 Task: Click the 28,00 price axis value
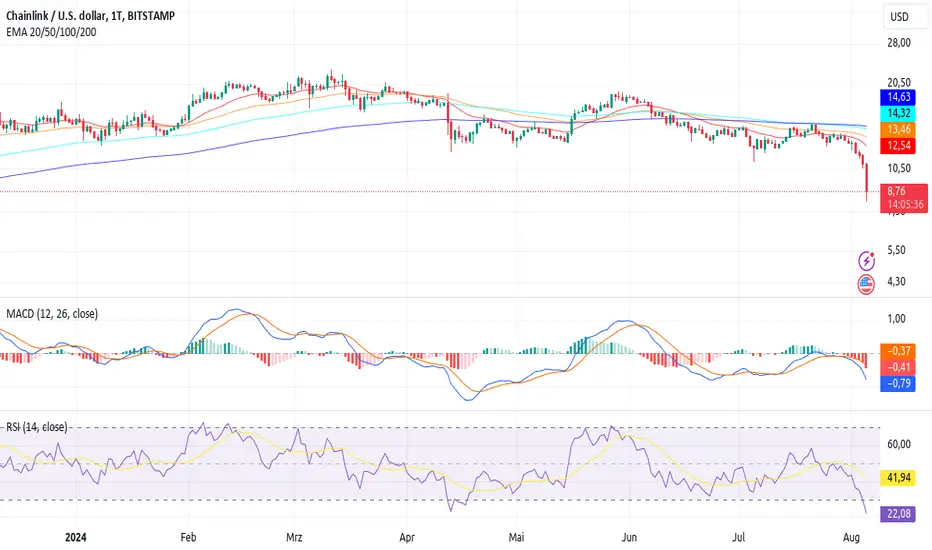(x=899, y=43)
